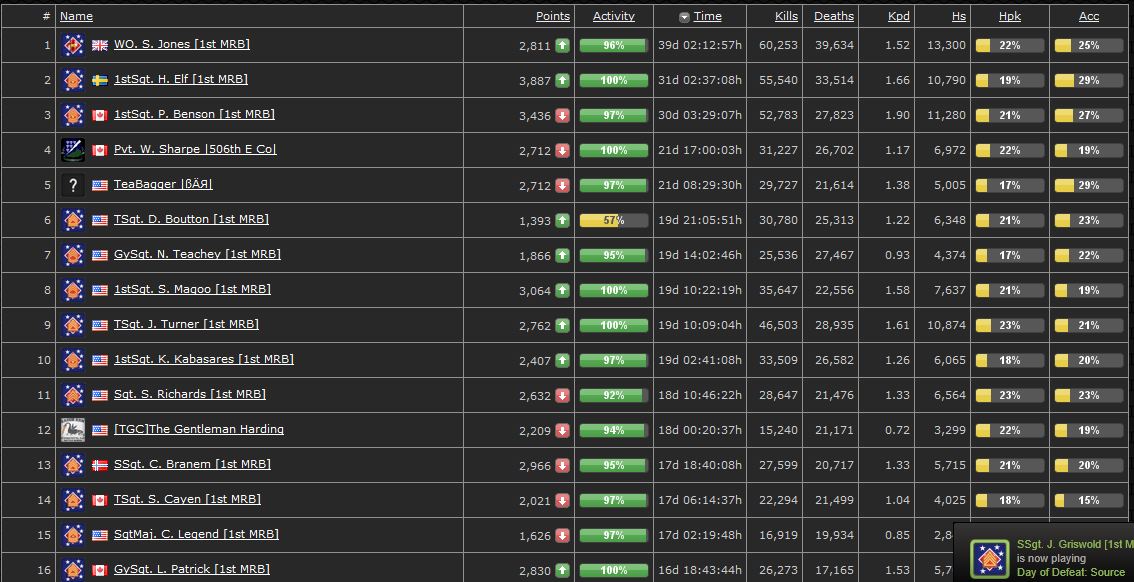Click The Gentleman Harding's avatar thumbnail
Screen dimensions: 1134x582
(73, 430)
